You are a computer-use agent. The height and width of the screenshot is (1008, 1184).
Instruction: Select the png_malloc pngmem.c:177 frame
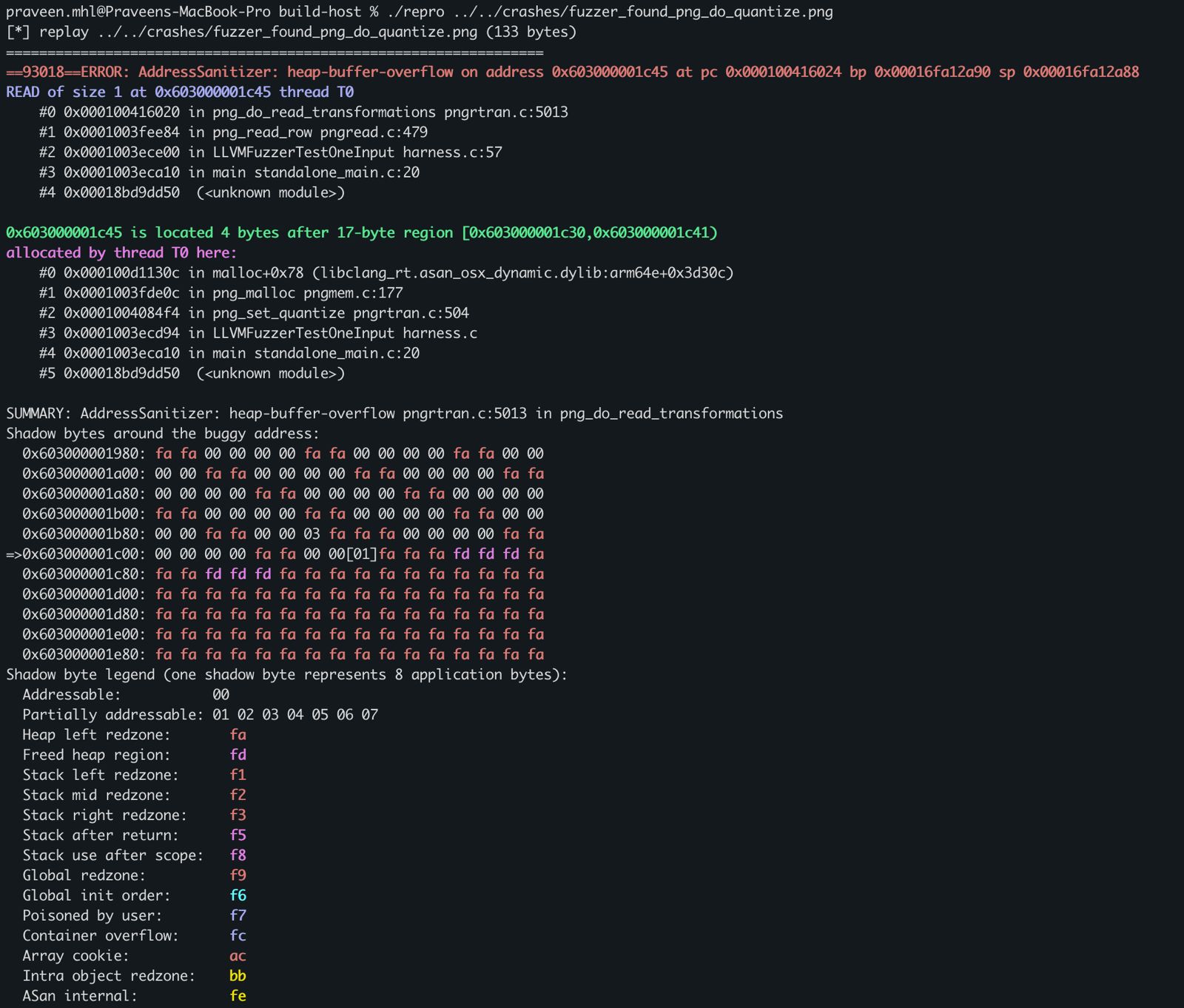pos(221,292)
